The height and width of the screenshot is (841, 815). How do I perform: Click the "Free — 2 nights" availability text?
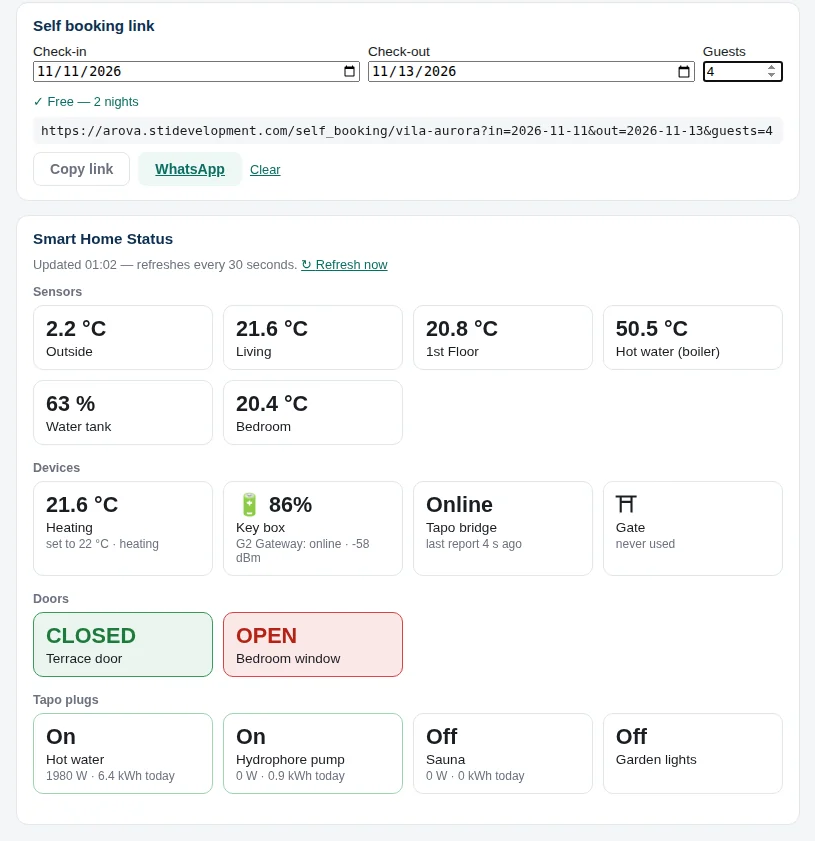(86, 101)
